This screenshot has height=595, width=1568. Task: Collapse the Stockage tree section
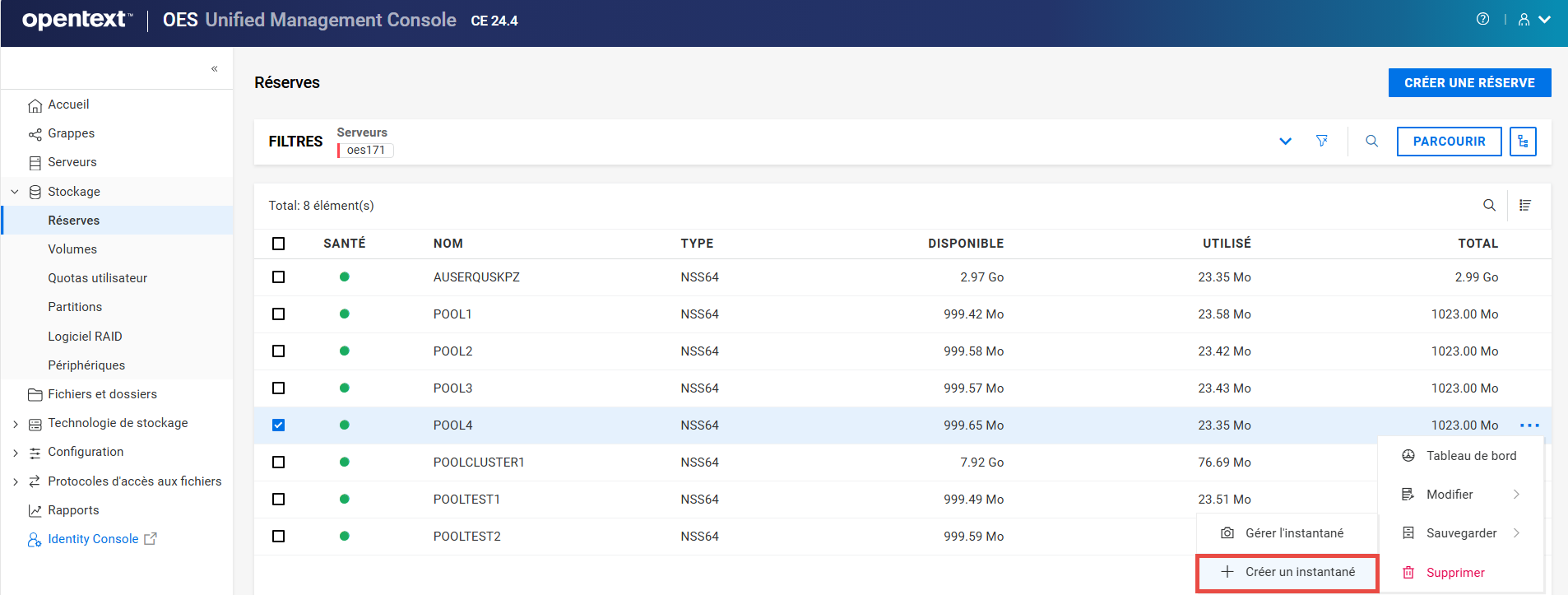[x=15, y=192]
